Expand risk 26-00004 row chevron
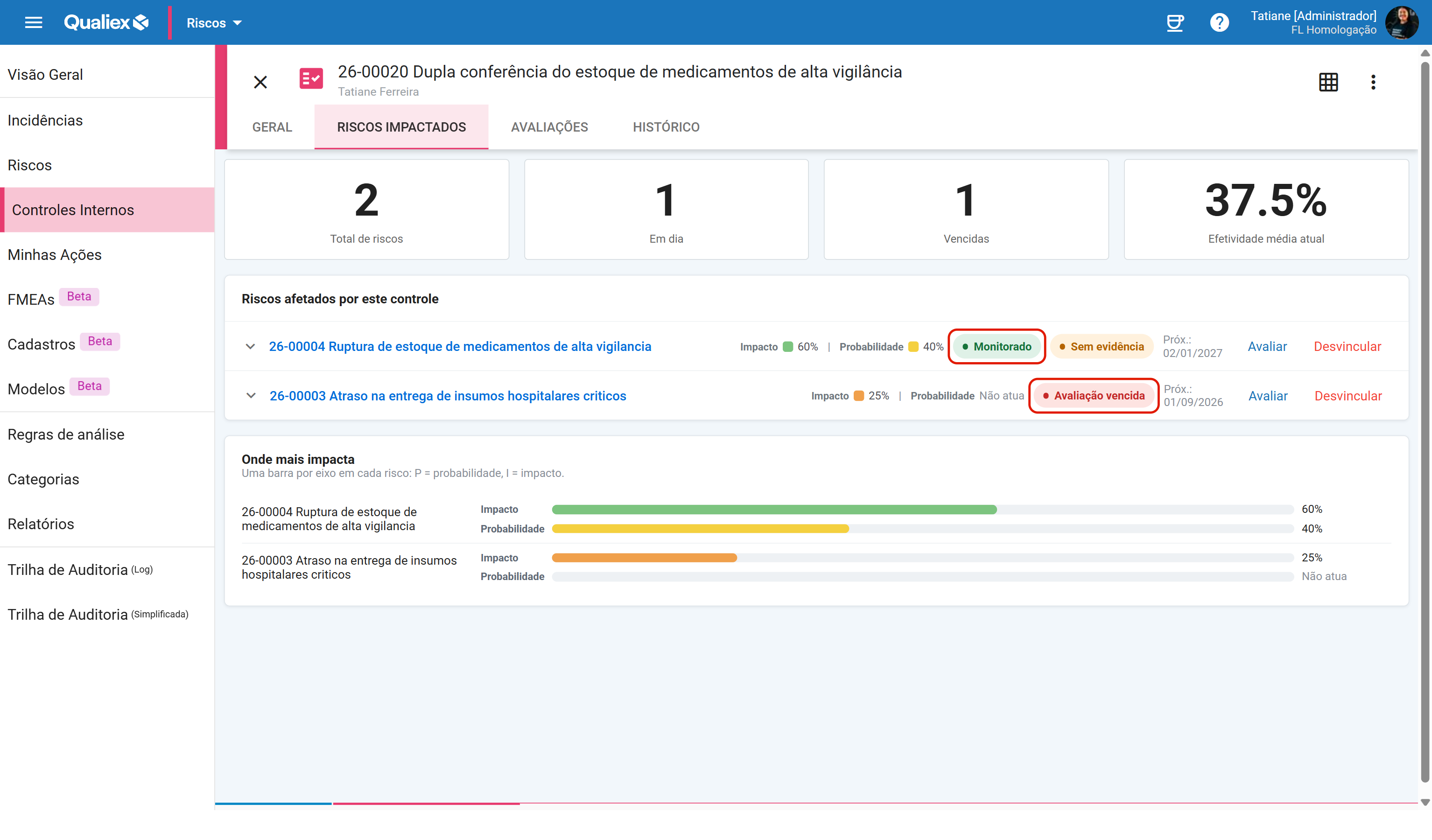Screen dimensions: 1432x840 pos(250,347)
